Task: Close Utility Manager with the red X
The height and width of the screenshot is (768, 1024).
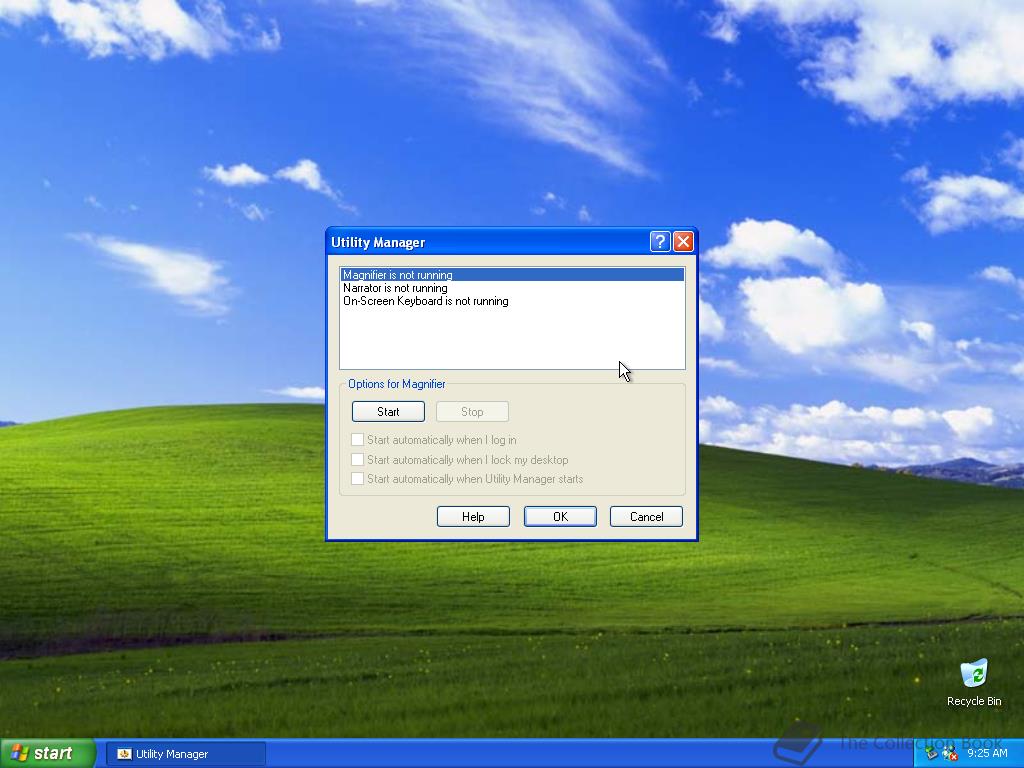Action: pos(683,242)
